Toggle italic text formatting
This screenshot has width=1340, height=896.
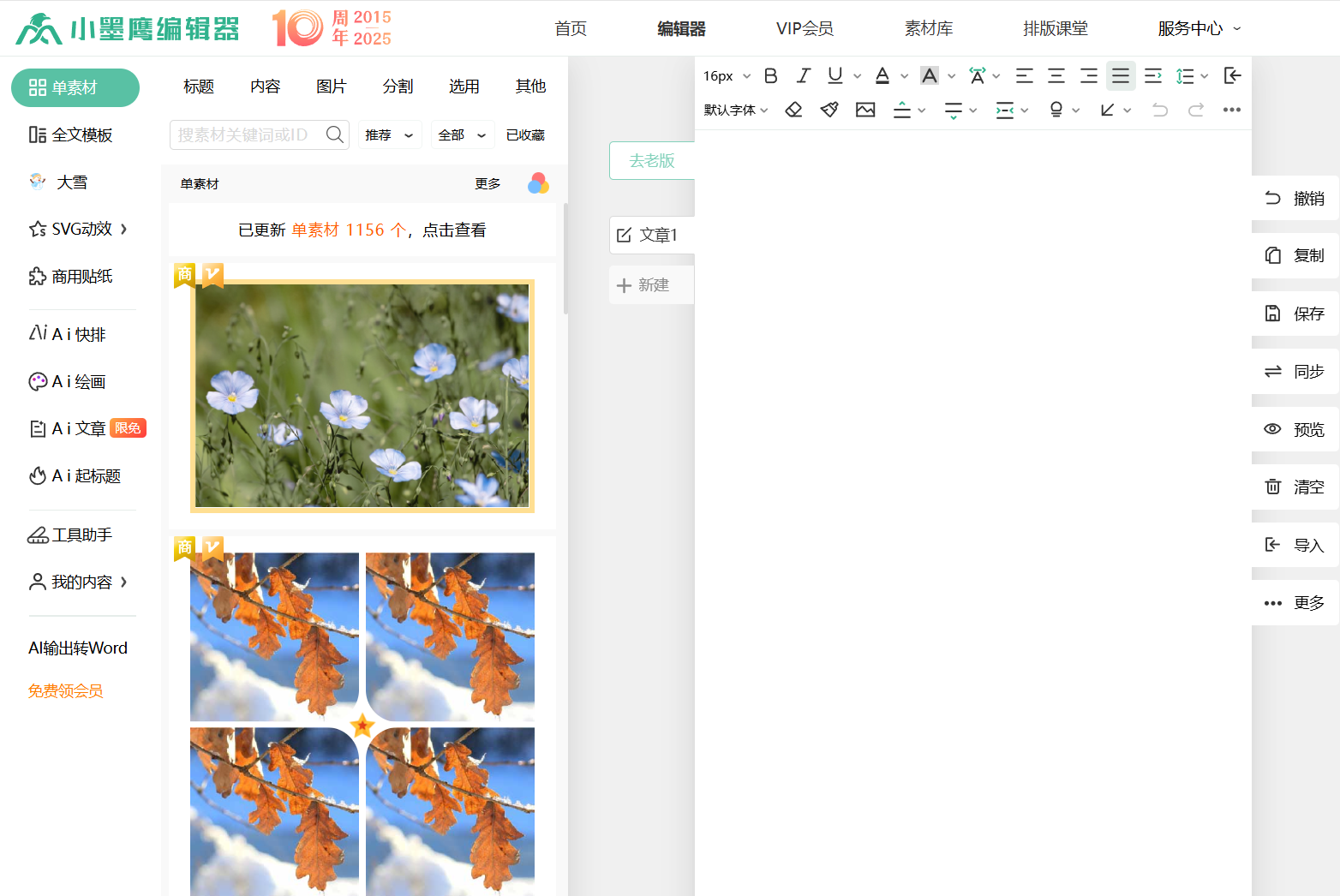click(x=803, y=76)
